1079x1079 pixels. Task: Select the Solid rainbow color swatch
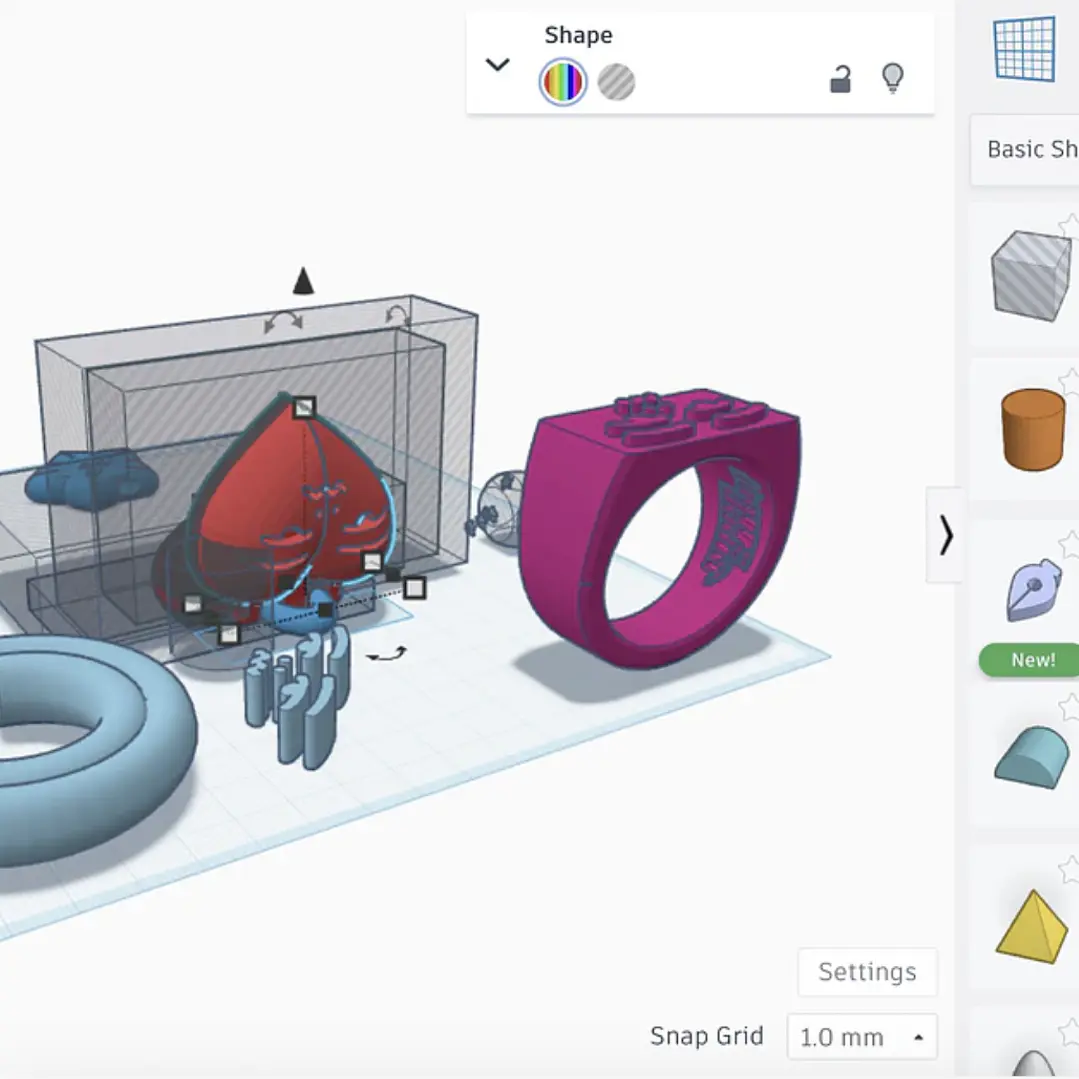[563, 82]
